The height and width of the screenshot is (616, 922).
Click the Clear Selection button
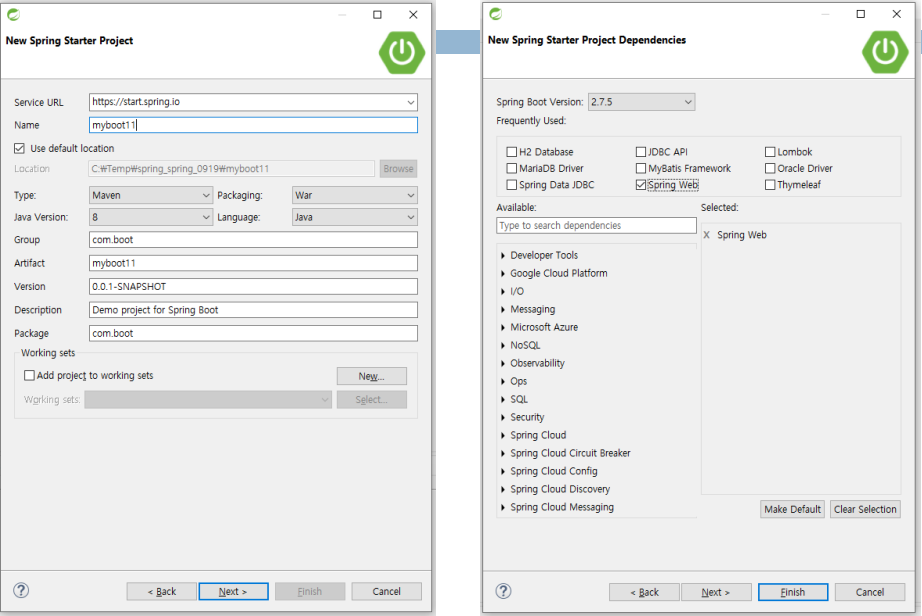[865, 509]
